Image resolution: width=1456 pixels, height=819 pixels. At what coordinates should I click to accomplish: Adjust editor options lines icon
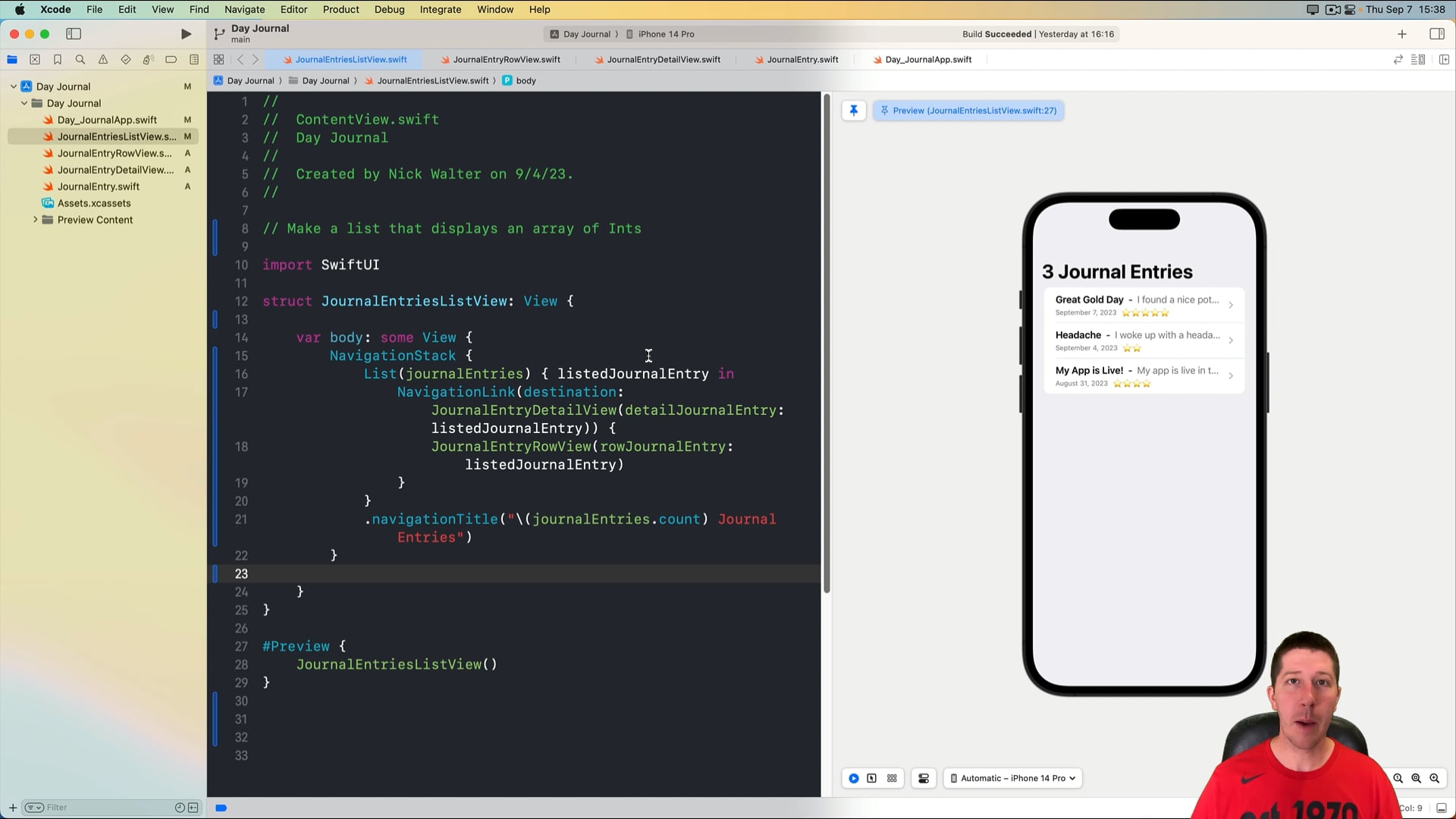point(1418,59)
